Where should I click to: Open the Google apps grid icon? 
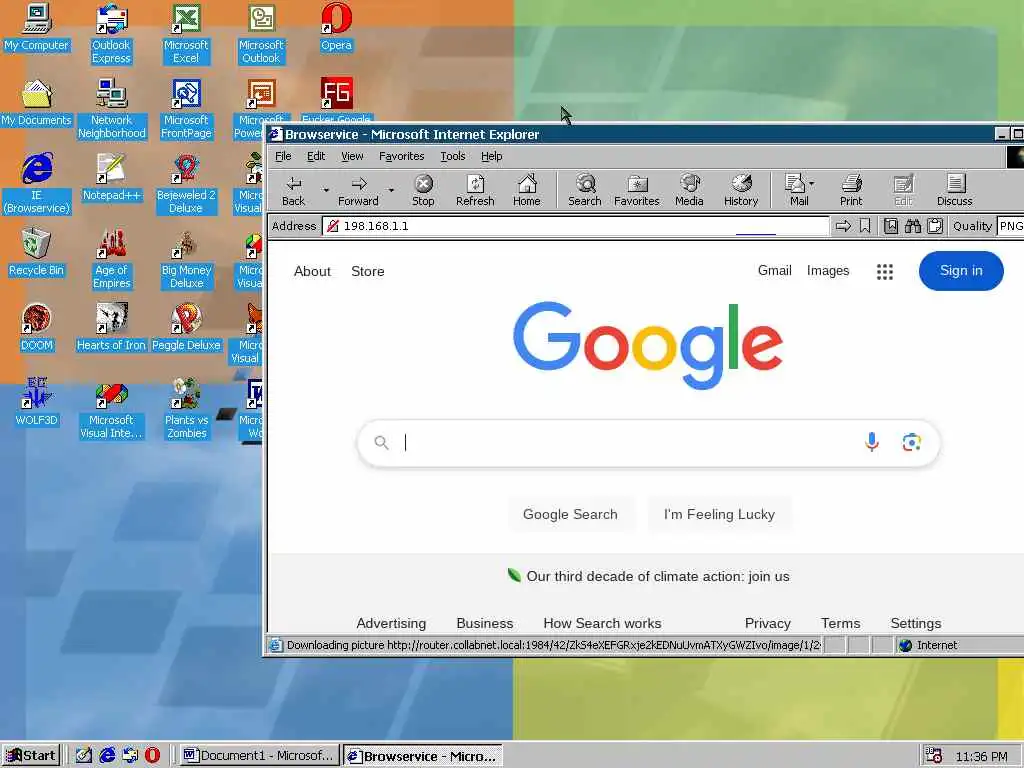pyautogui.click(x=884, y=271)
